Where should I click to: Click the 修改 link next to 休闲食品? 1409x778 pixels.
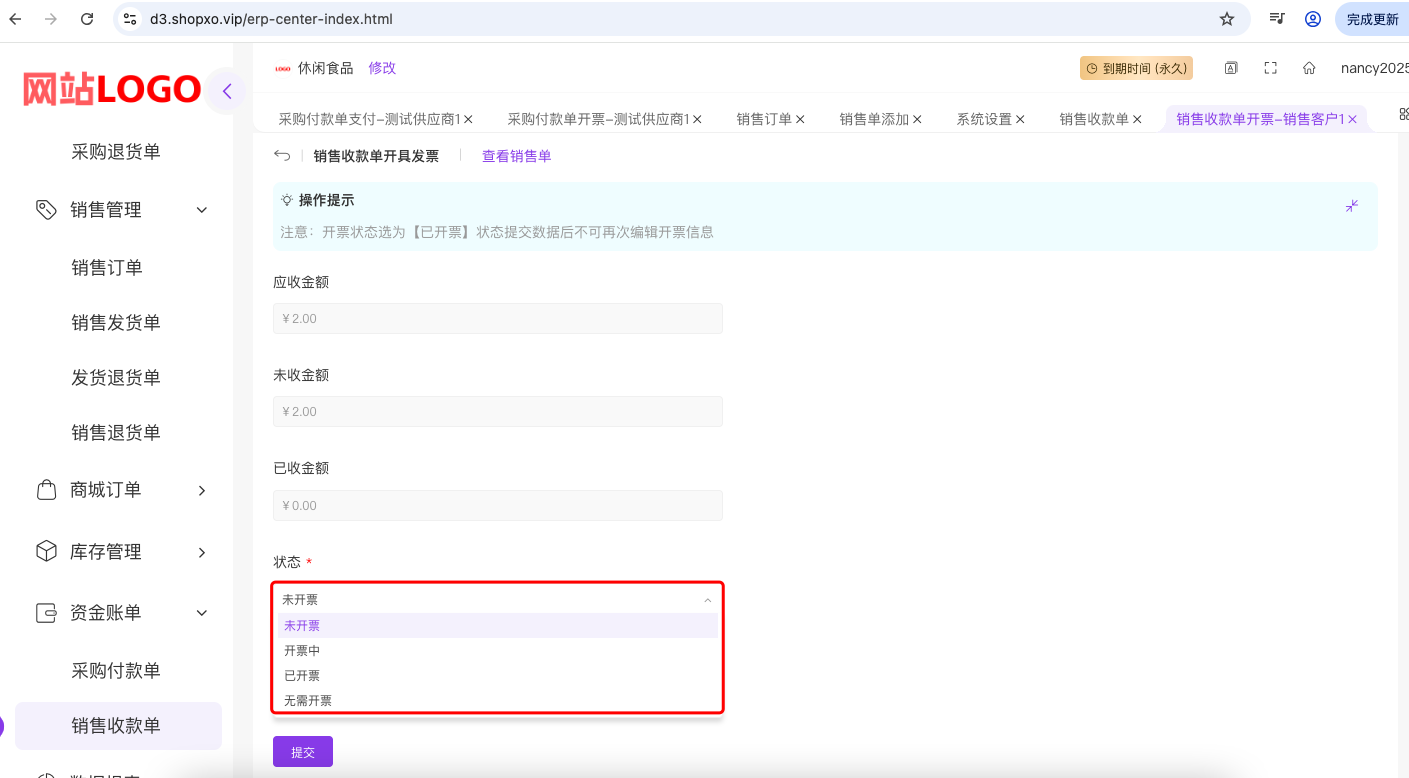pyautogui.click(x=382, y=68)
